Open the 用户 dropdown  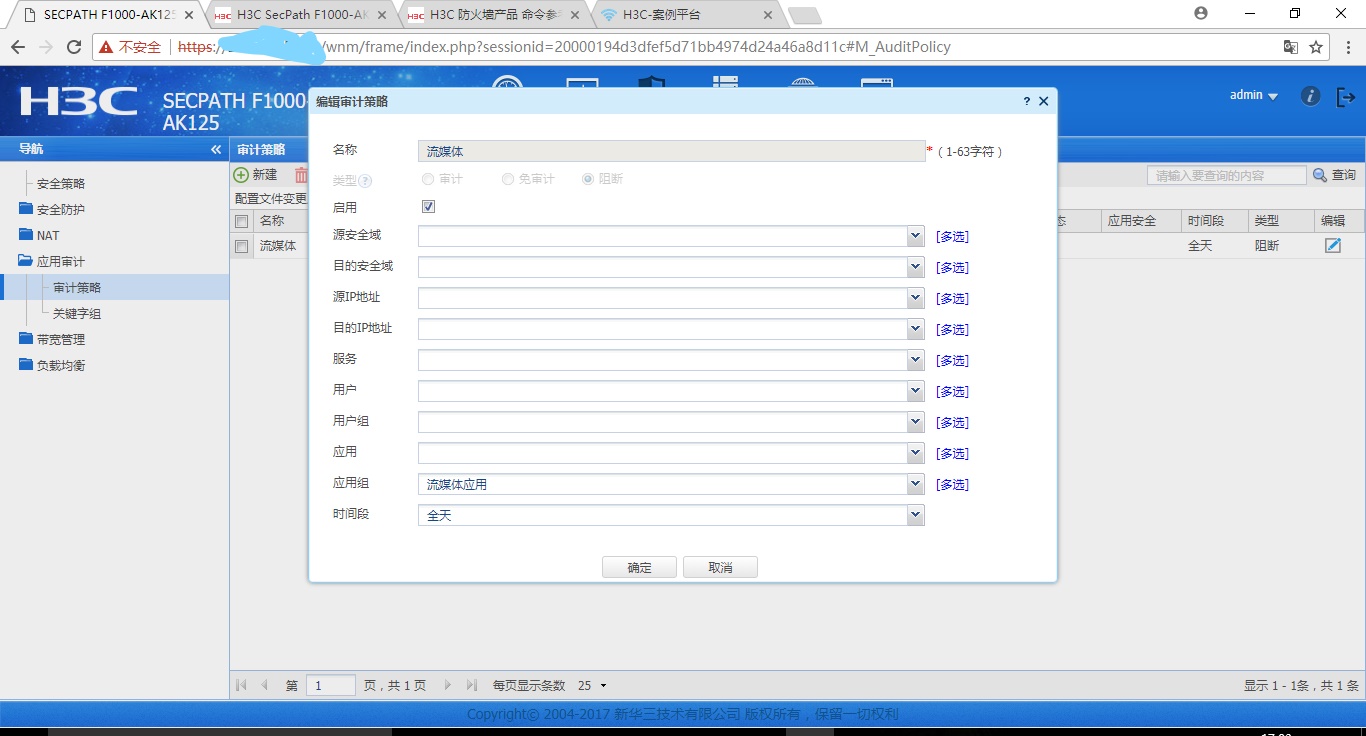(x=915, y=391)
